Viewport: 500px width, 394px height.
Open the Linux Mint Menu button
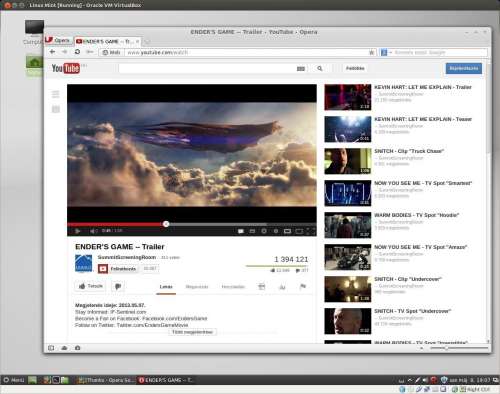(x=14, y=380)
